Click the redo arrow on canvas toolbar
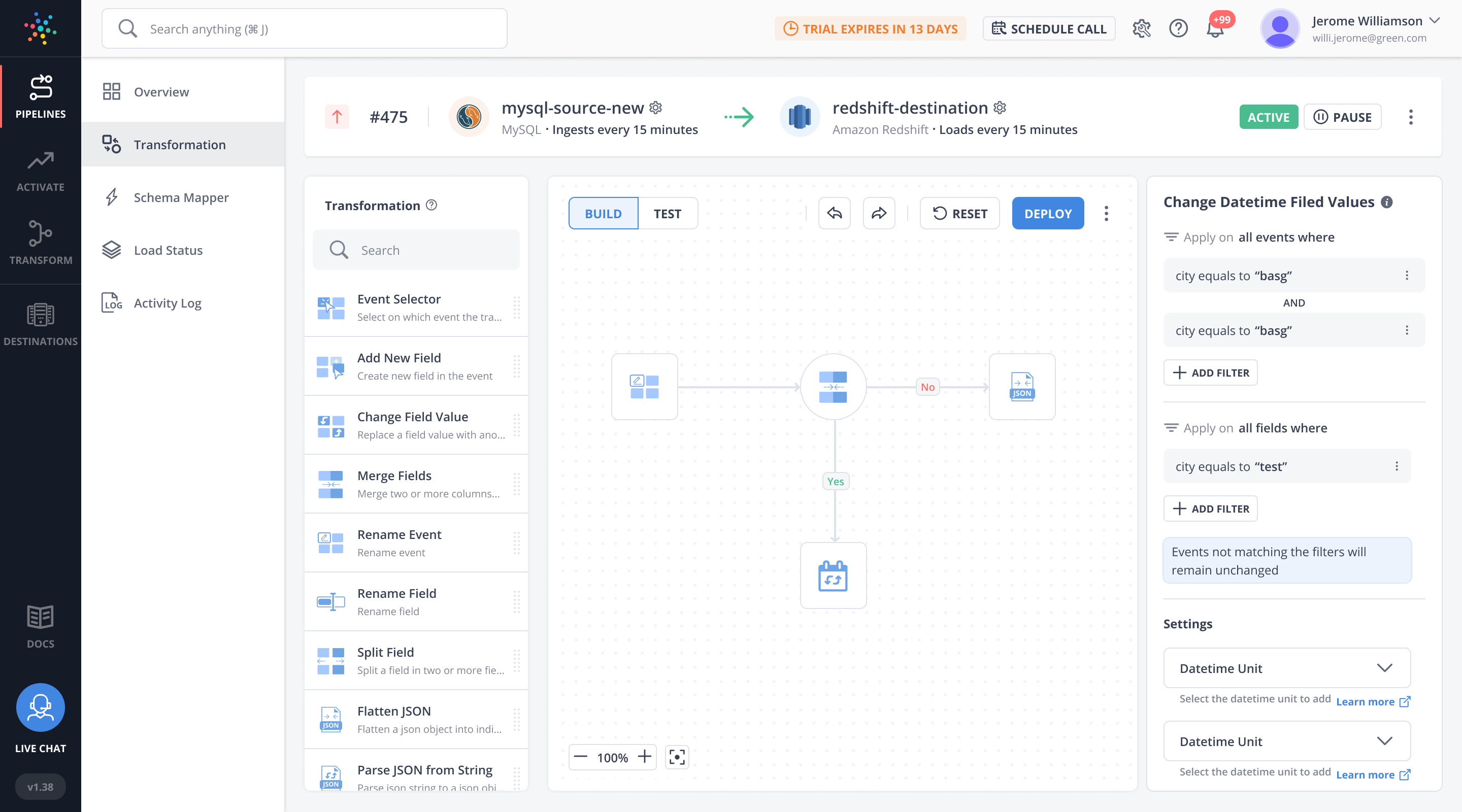 coord(879,213)
